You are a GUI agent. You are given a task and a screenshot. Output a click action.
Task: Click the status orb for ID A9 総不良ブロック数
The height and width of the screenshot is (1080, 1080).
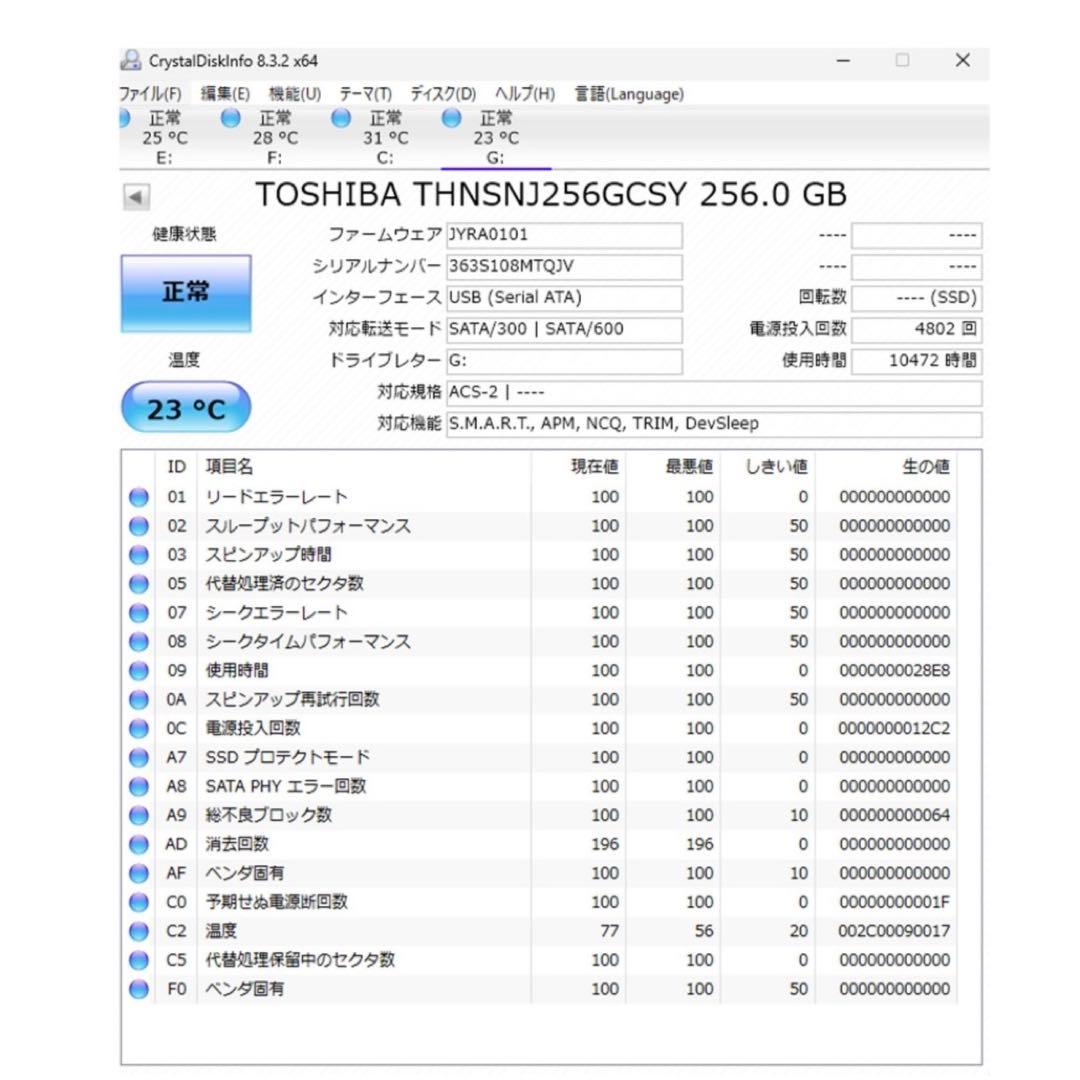coord(138,816)
